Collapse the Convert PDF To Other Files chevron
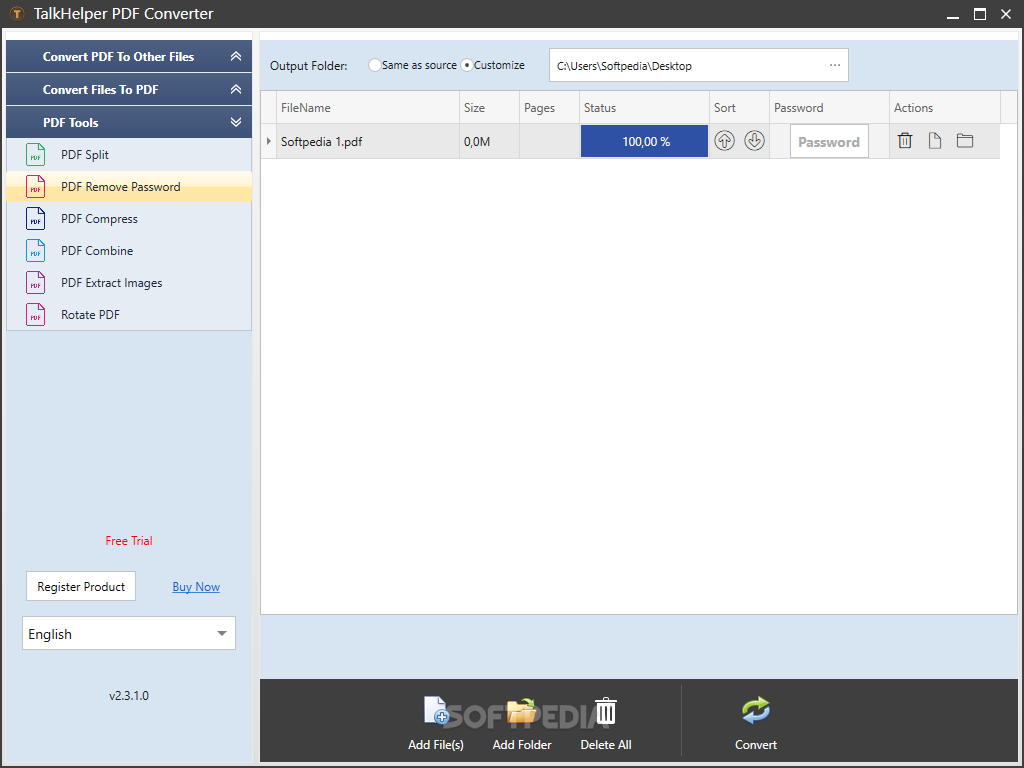This screenshot has height=768, width=1024. coord(236,57)
